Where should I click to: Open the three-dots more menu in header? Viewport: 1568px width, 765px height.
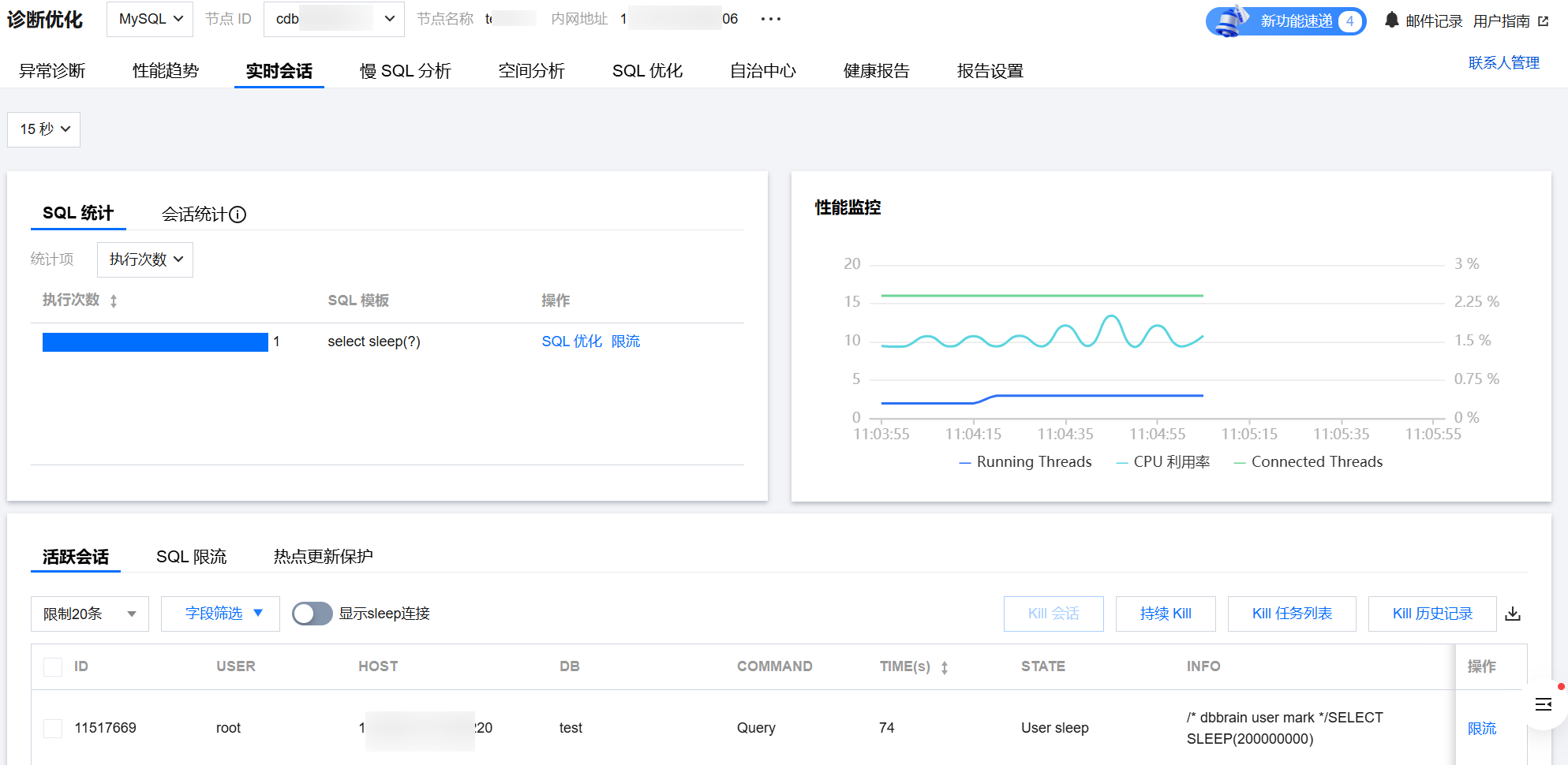770,19
